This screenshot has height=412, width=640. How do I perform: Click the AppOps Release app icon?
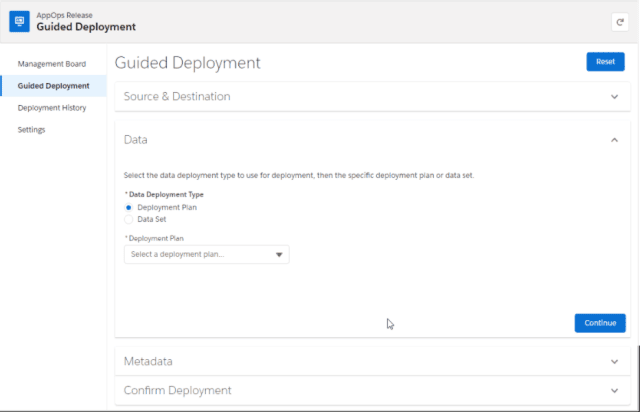click(x=19, y=21)
